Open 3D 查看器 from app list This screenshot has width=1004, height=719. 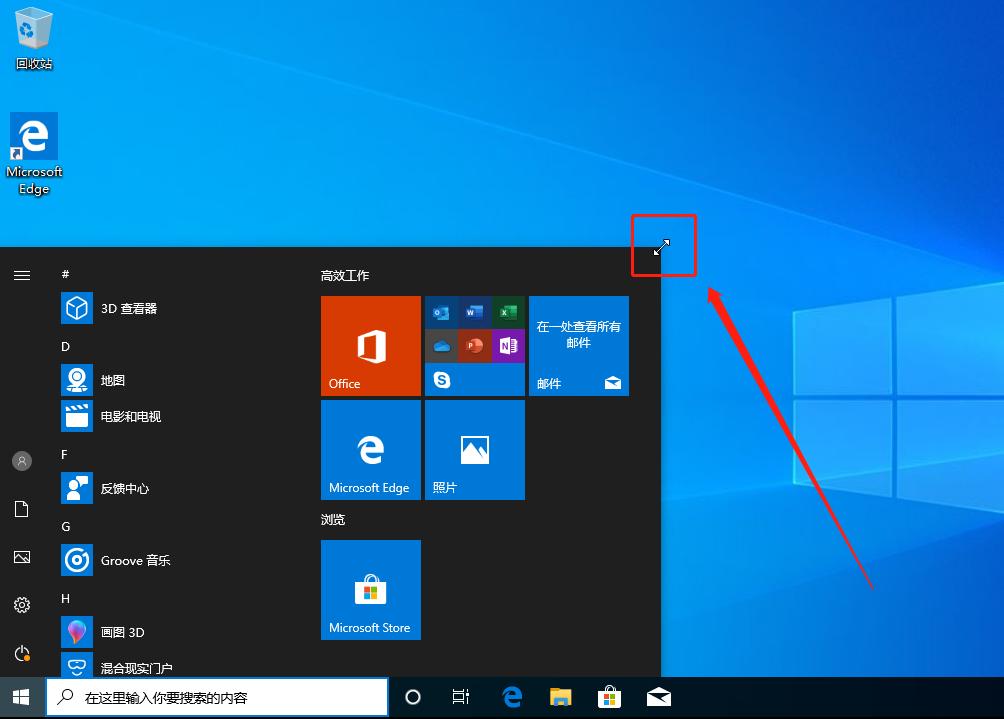coord(129,309)
